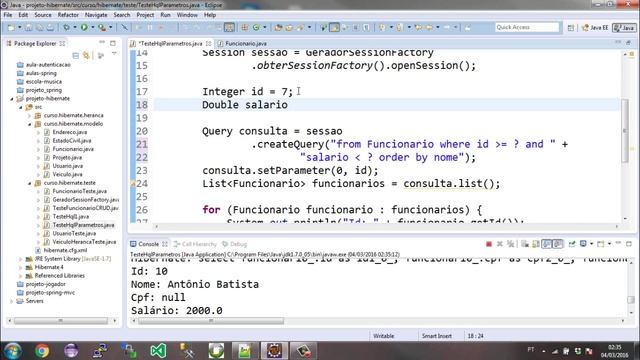
Task: Select Endereco.java in Package Explorer
Action: point(69,132)
